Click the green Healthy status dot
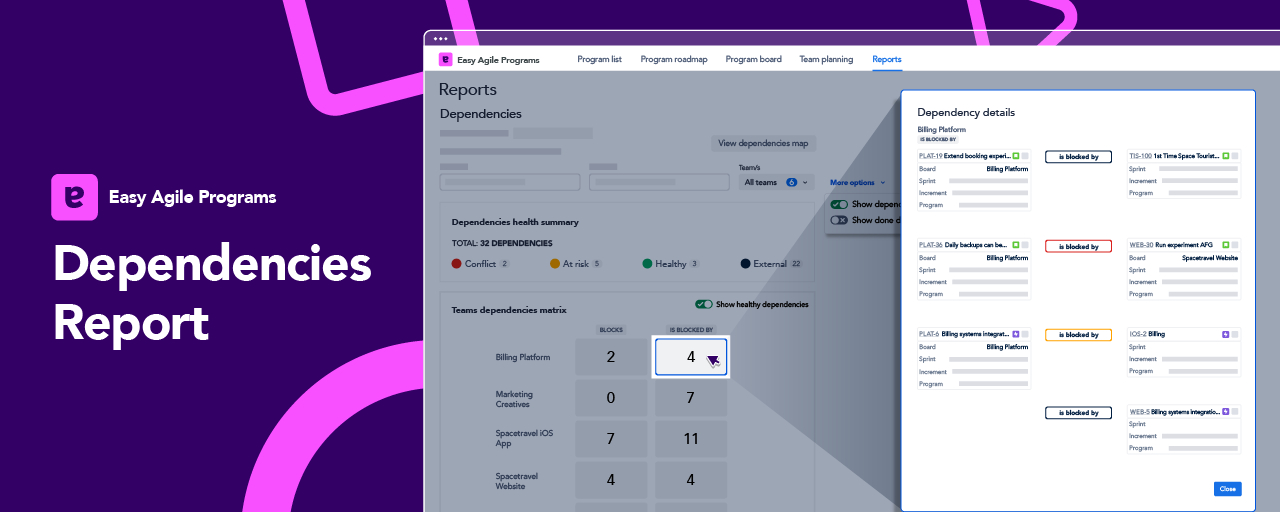The image size is (1280, 512). coord(648,264)
